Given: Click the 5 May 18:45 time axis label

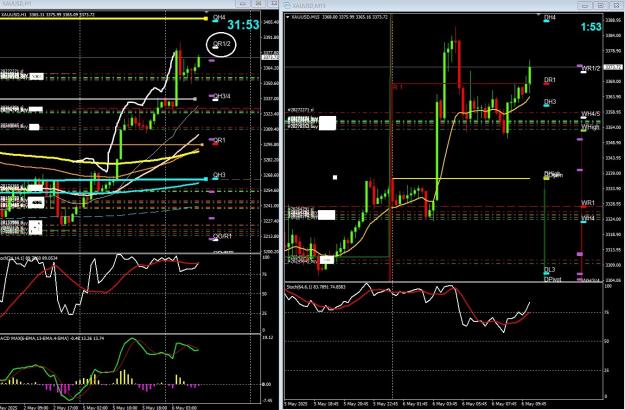Looking at the screenshot, I should point(324,403).
